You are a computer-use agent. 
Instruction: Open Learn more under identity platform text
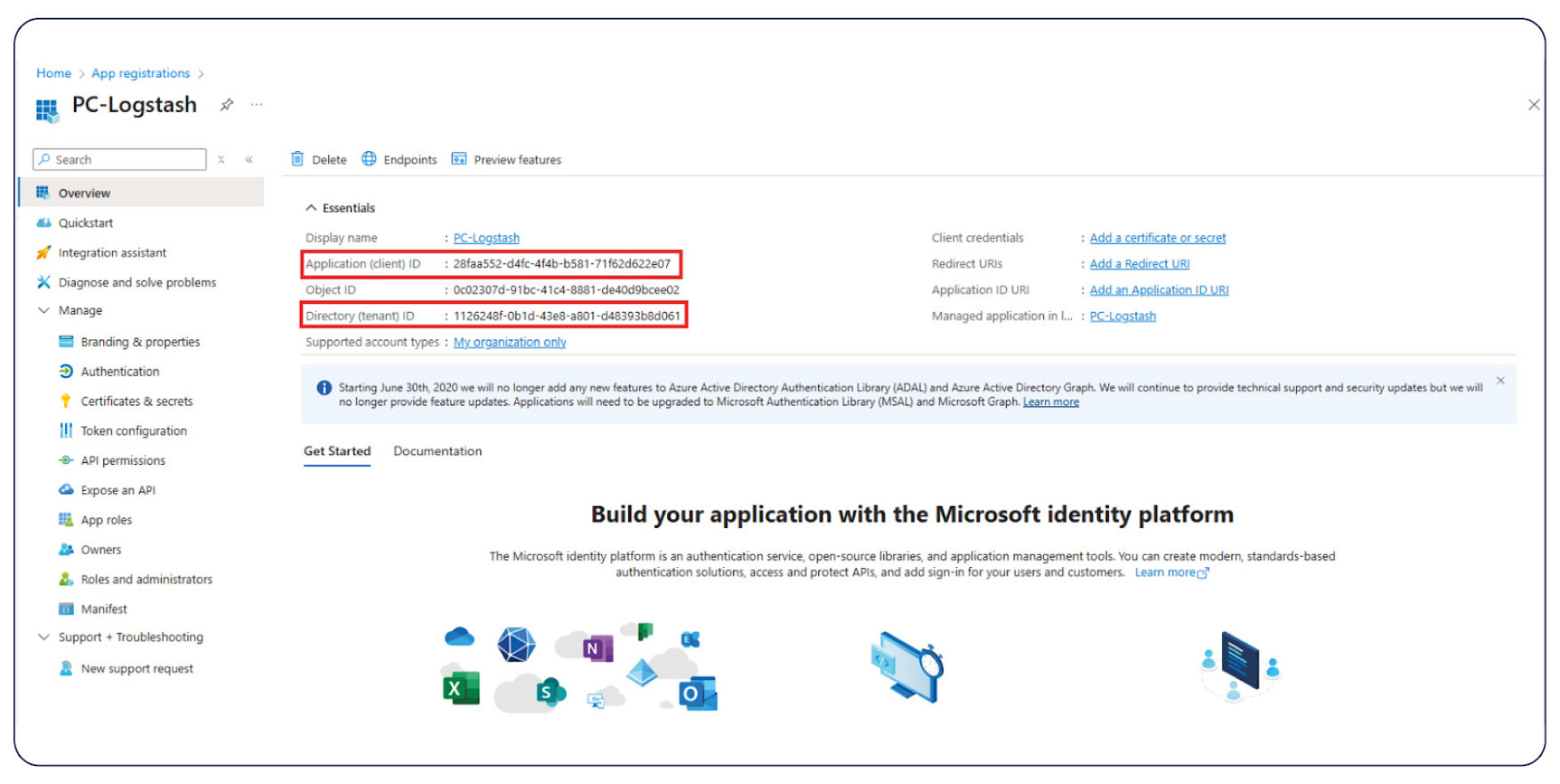pos(1172,573)
